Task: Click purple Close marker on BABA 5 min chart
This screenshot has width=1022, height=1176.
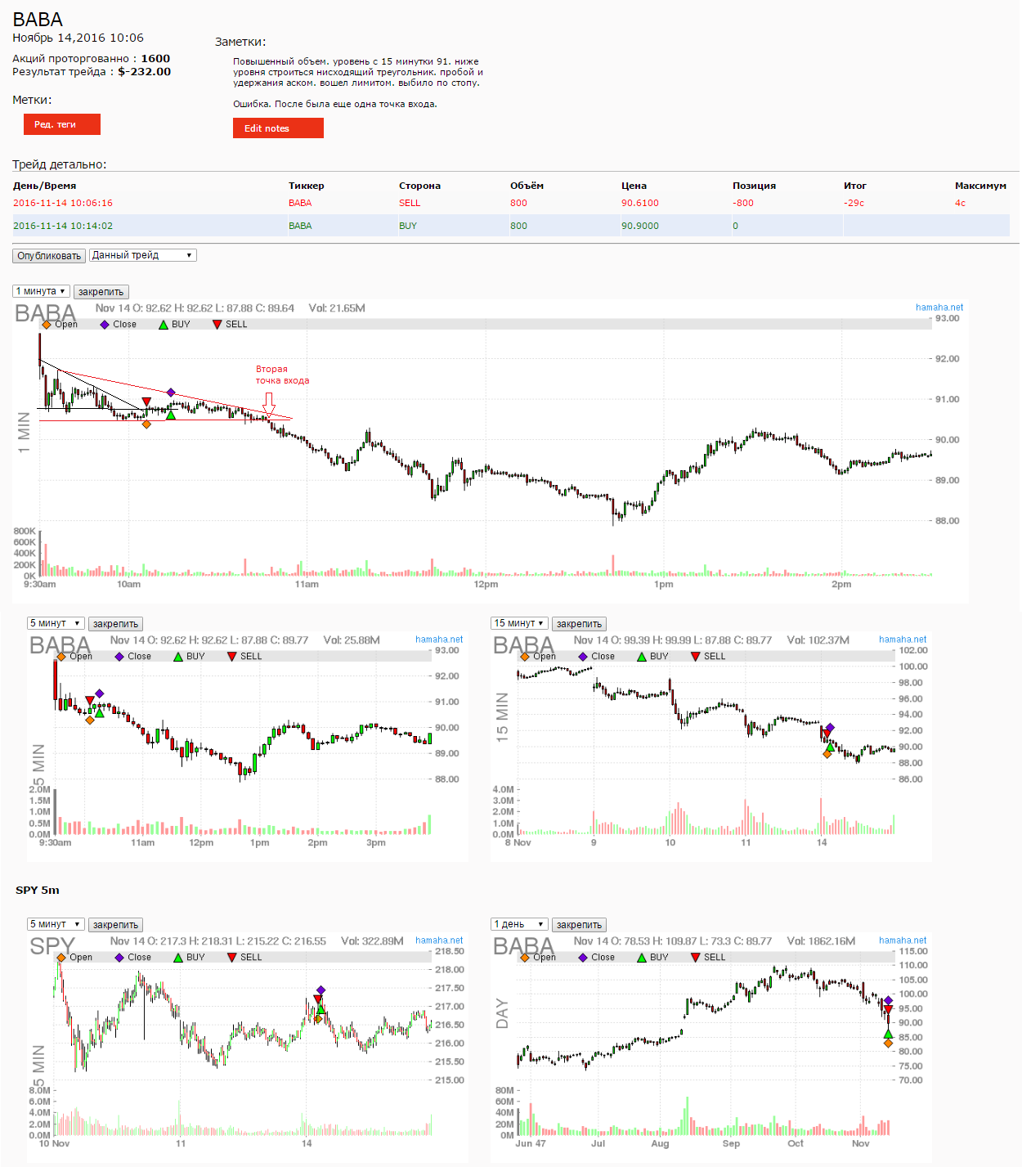Action: 100,693
